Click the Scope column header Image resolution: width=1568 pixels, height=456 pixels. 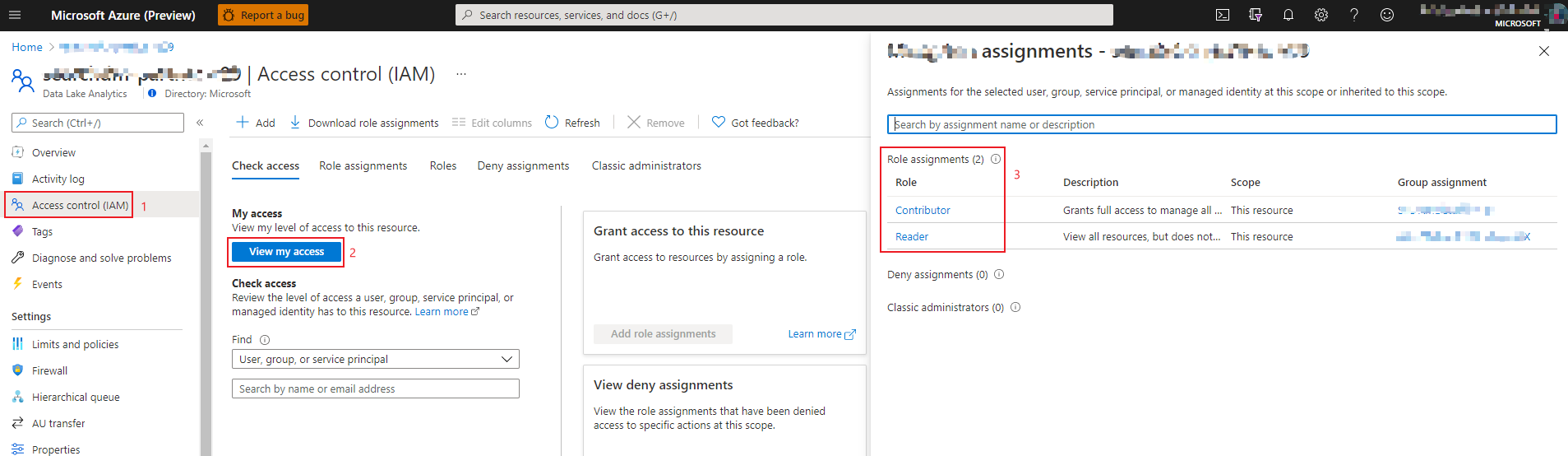point(1246,183)
